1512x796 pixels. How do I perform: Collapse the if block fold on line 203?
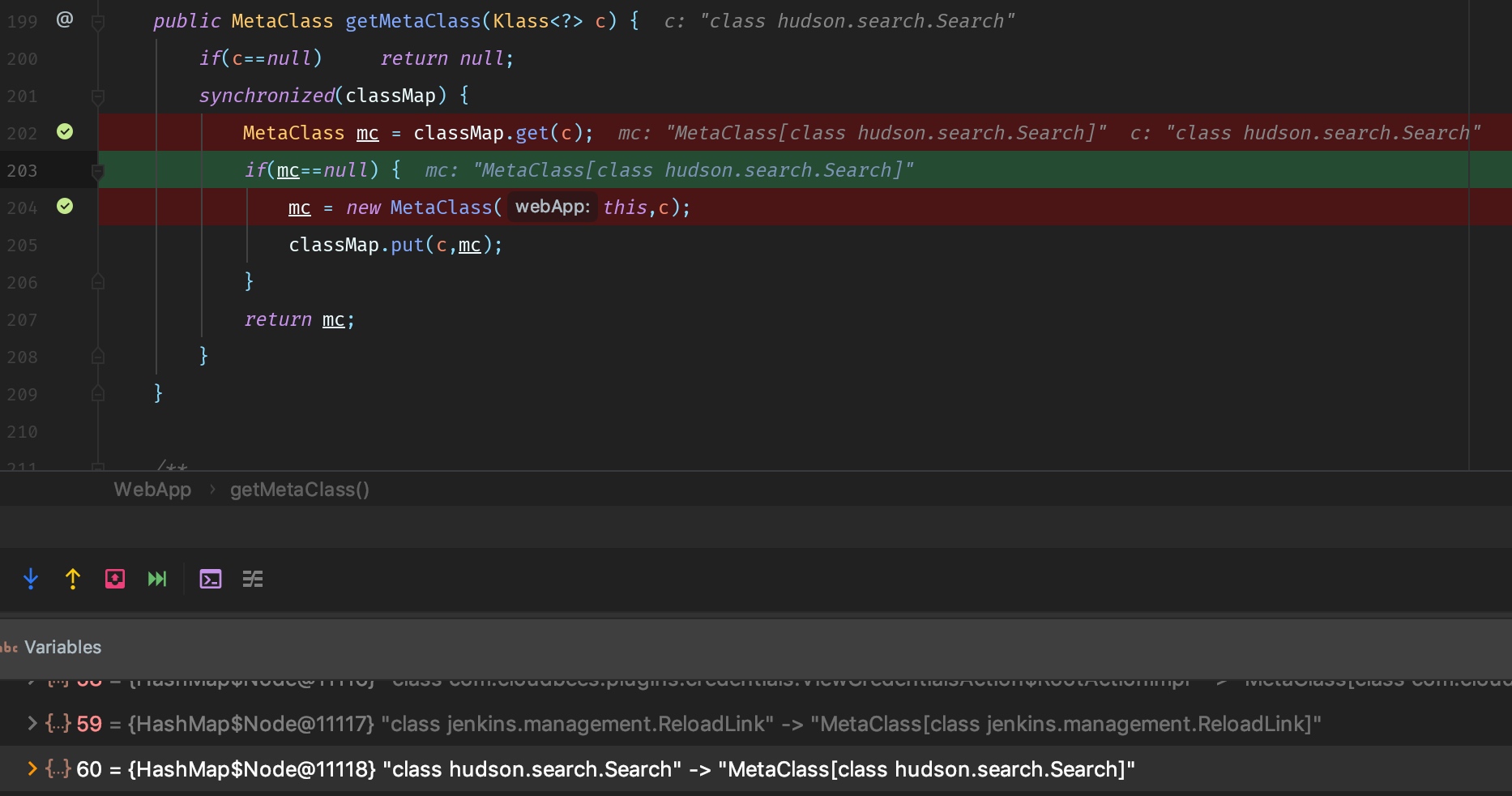[x=98, y=172]
